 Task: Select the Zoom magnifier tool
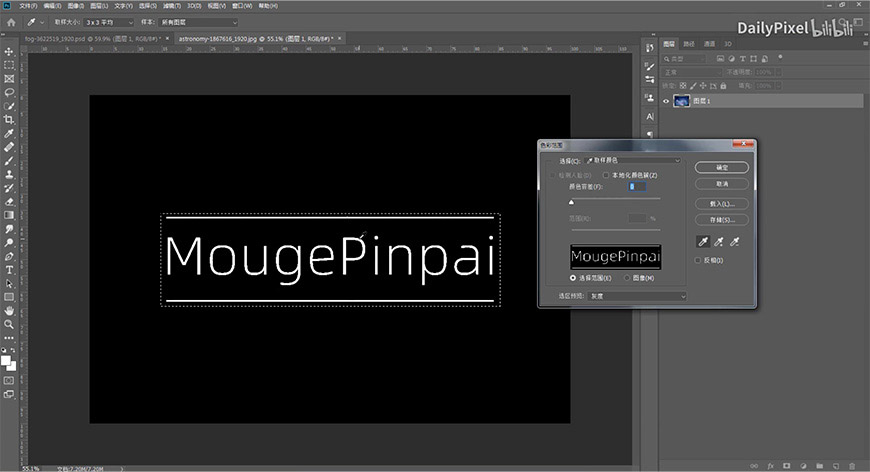coord(9,324)
